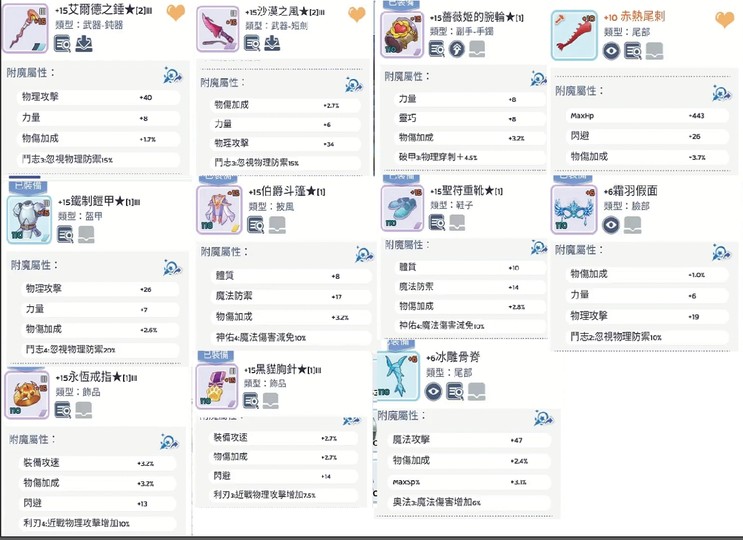
Task: Click the 神佑4:魔法傷害減免10% row under 伯爵斗篷
Action: tap(290, 337)
